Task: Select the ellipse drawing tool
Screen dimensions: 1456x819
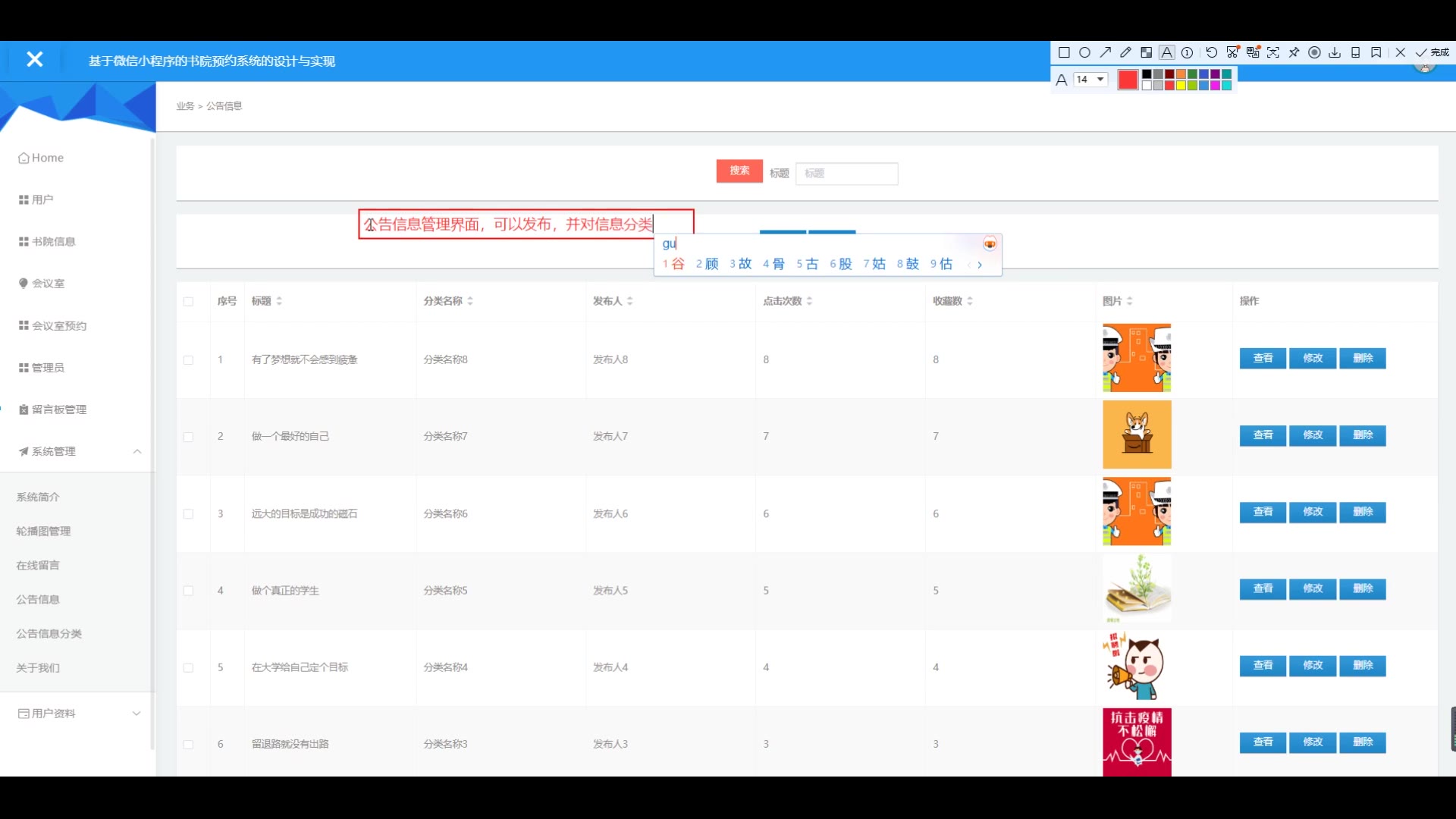Action: click(x=1084, y=52)
